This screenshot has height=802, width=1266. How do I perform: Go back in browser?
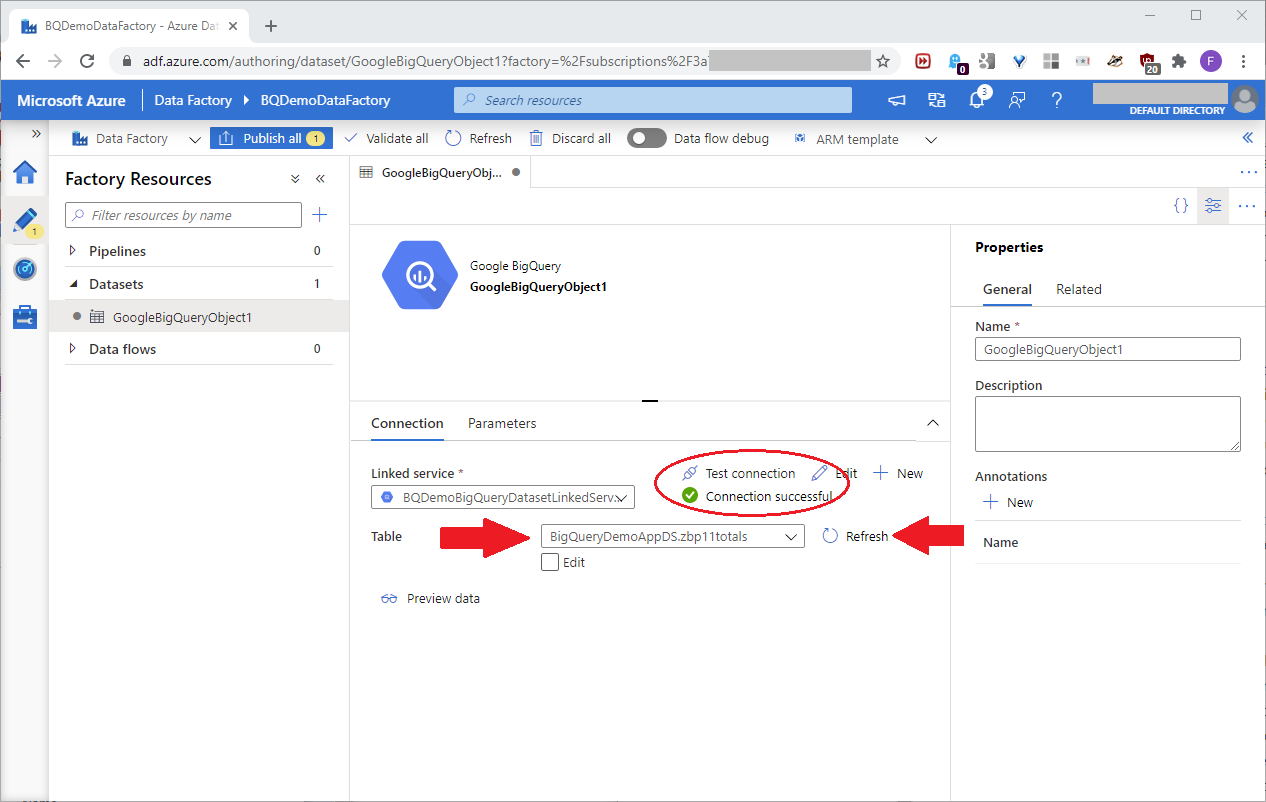click(x=24, y=61)
